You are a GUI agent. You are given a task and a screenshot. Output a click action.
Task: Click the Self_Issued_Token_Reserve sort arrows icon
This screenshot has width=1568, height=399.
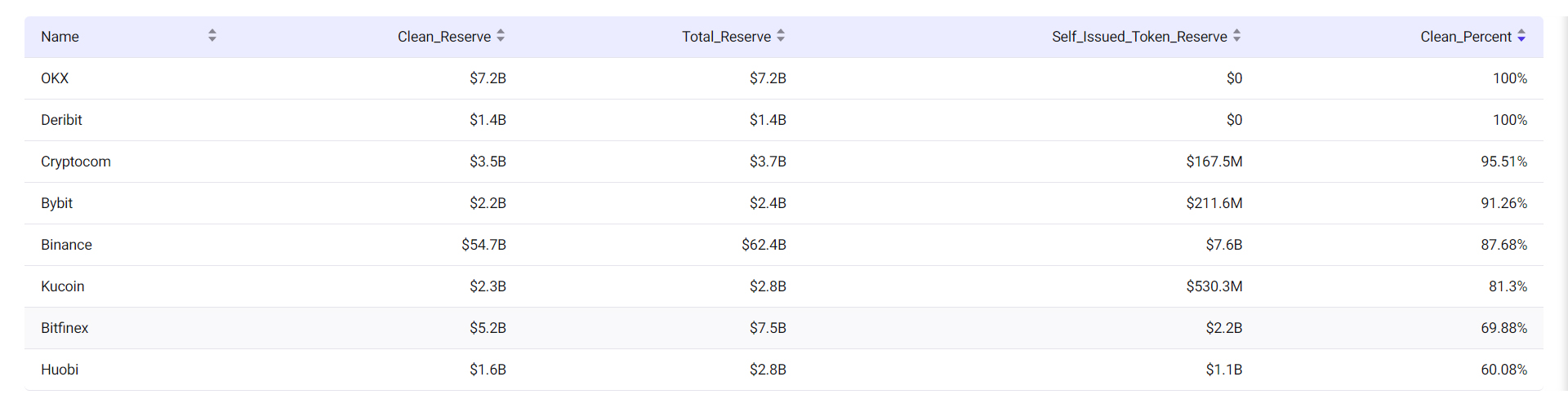(x=1236, y=36)
